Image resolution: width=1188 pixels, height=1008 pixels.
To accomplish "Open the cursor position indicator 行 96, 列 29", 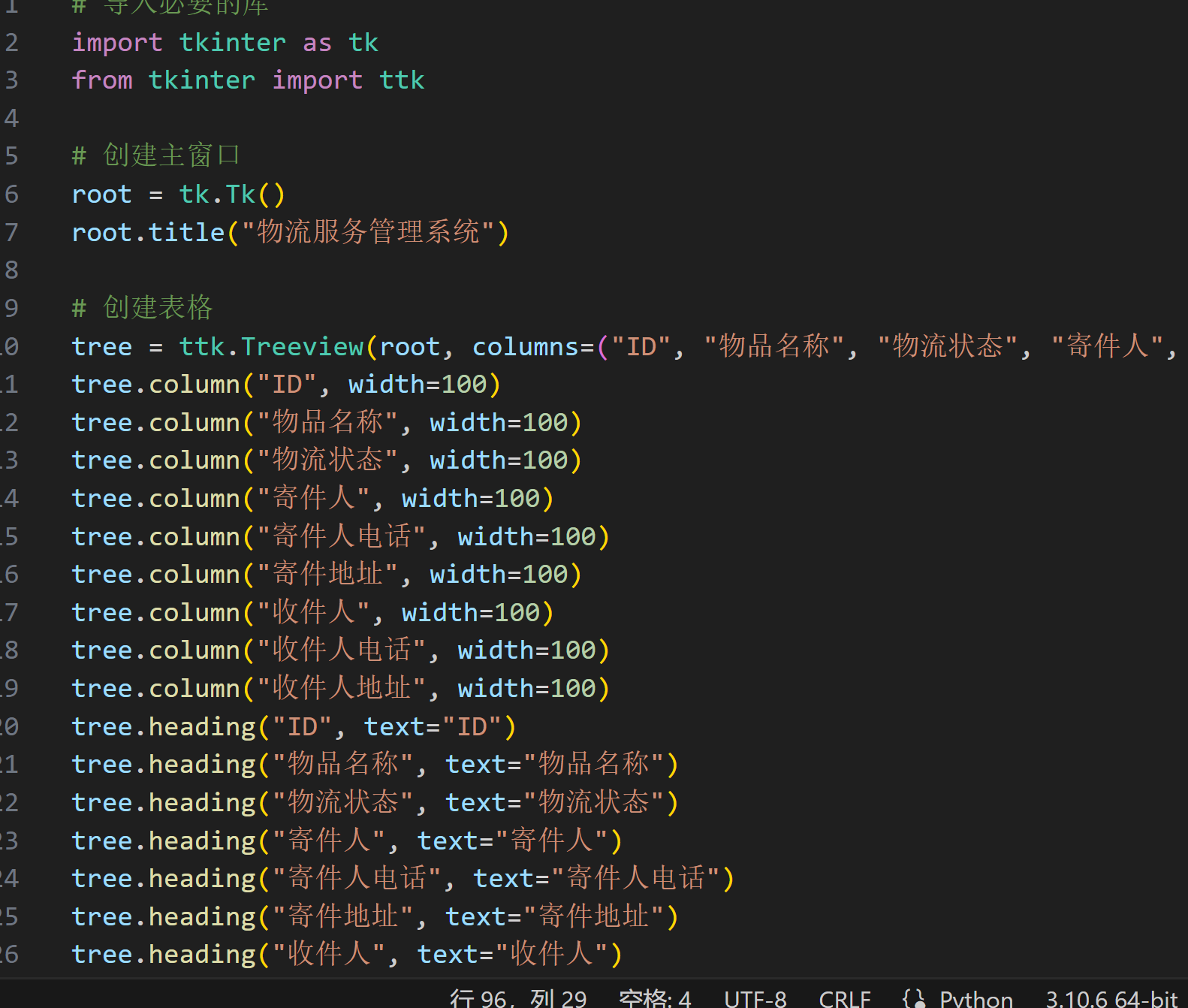I will pyautogui.click(x=518, y=998).
